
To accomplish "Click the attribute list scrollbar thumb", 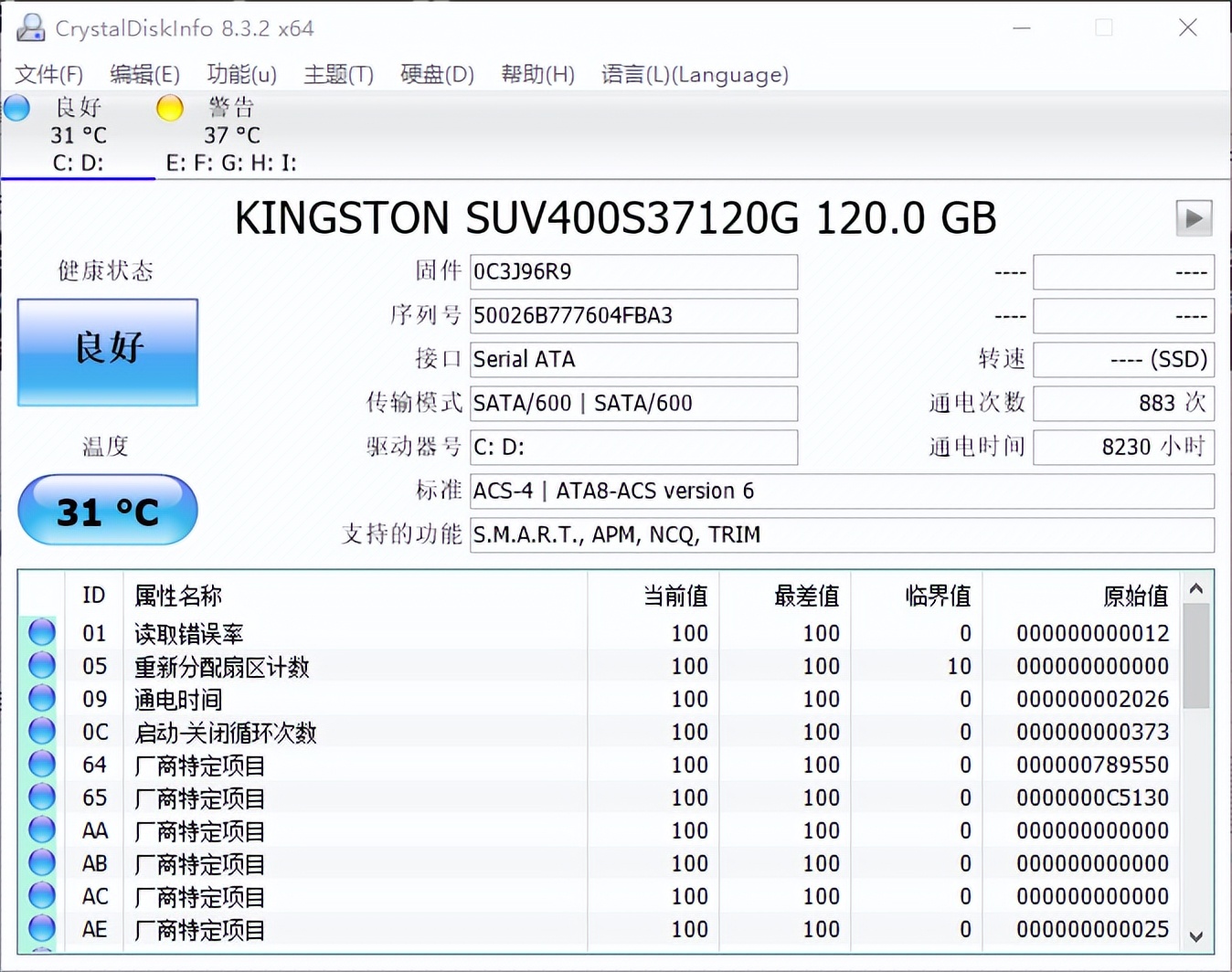I will pos(1195,656).
